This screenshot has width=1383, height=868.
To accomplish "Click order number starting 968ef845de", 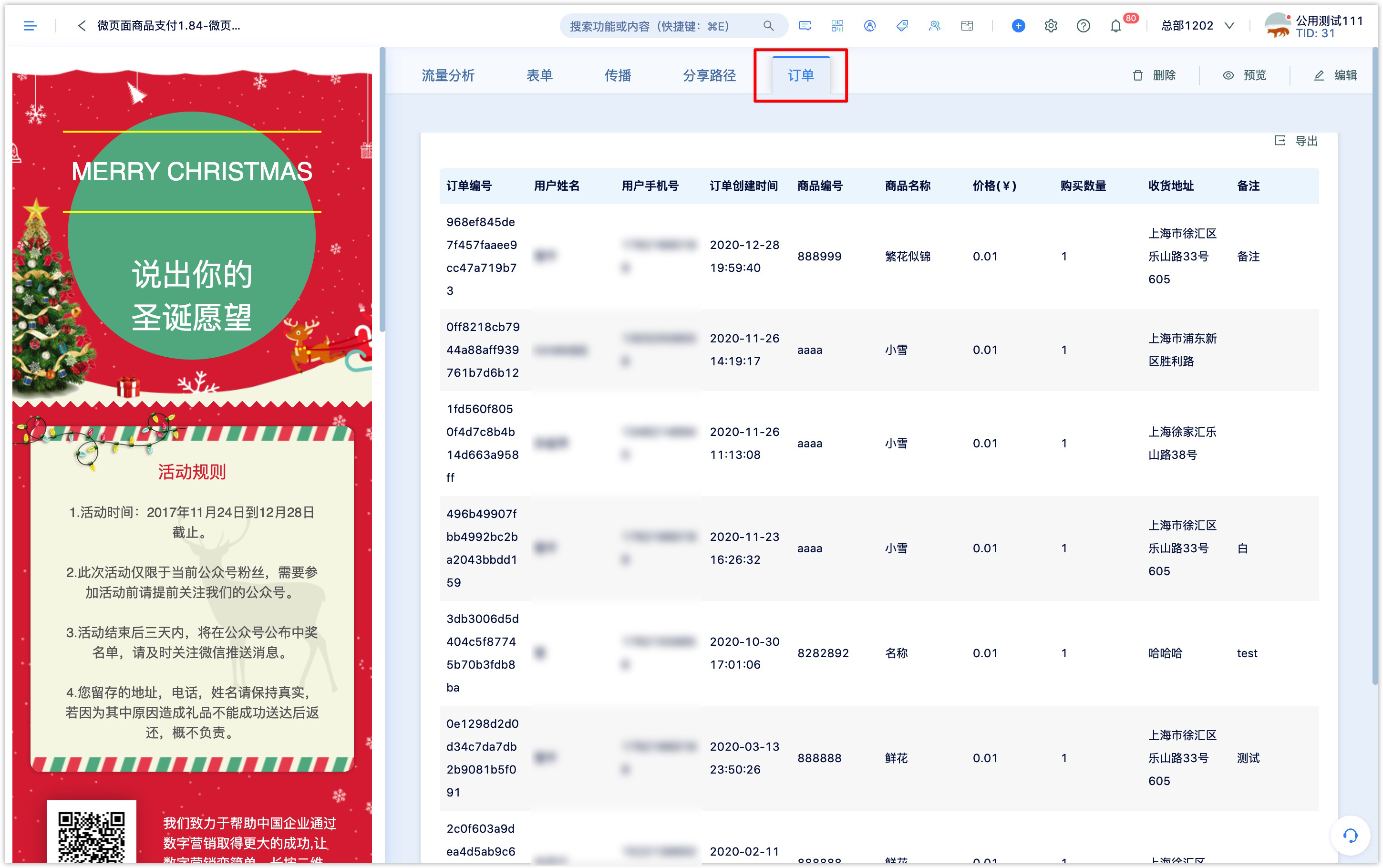I will pyautogui.click(x=482, y=257).
